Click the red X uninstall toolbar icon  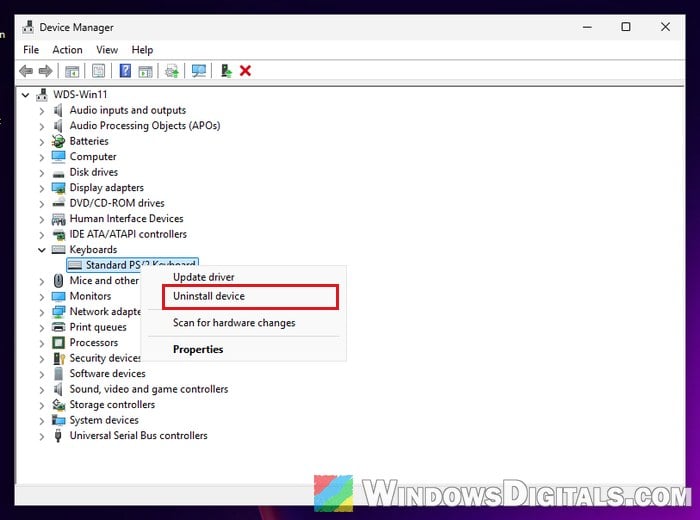pos(245,71)
